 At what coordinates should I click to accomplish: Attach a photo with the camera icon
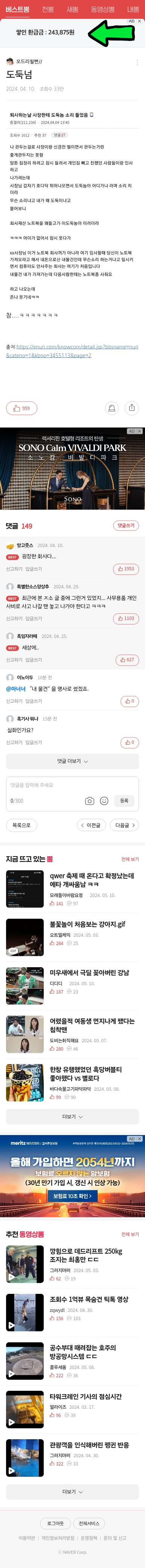[89, 801]
